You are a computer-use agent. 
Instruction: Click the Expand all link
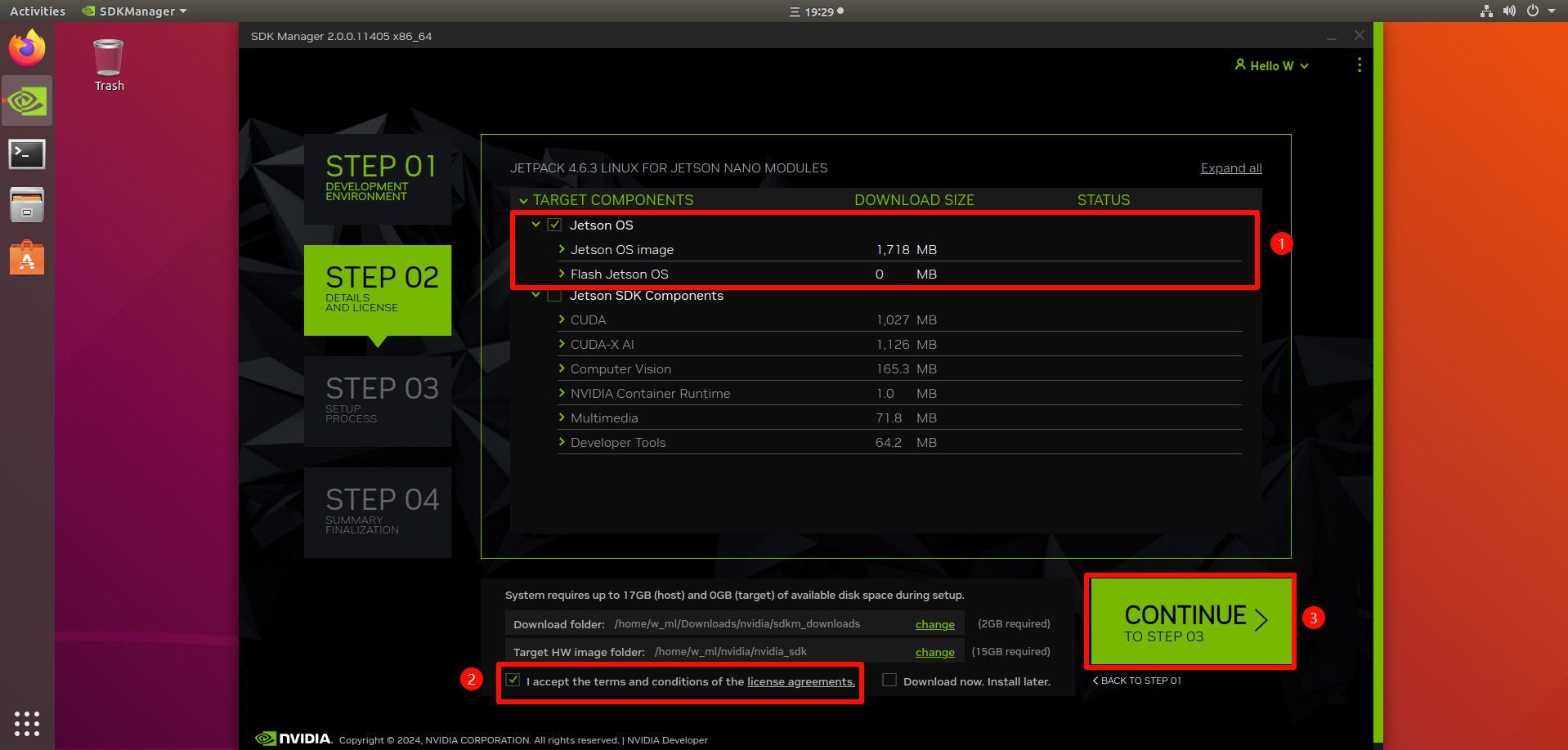(1230, 168)
